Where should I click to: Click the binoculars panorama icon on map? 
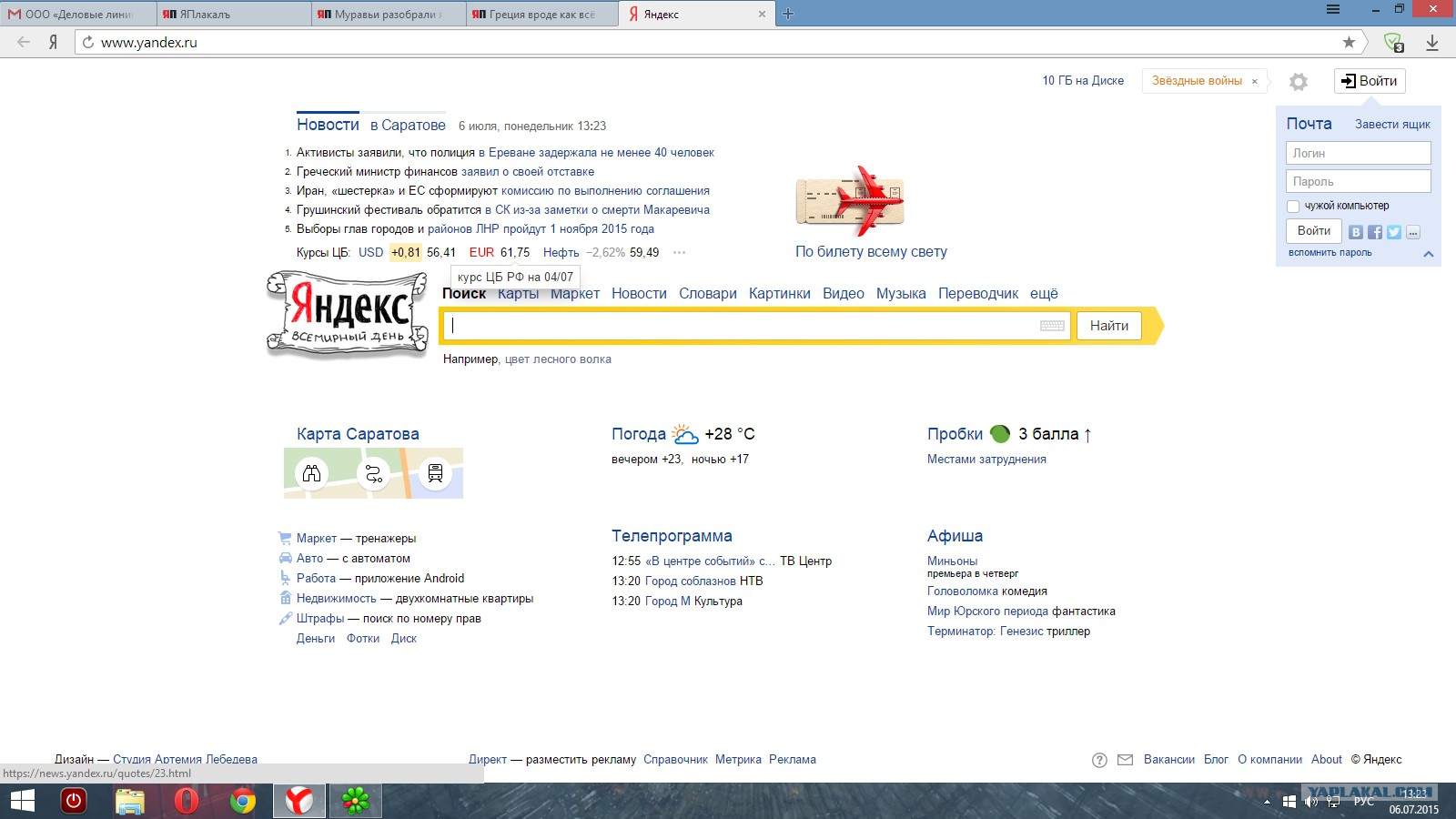312,473
